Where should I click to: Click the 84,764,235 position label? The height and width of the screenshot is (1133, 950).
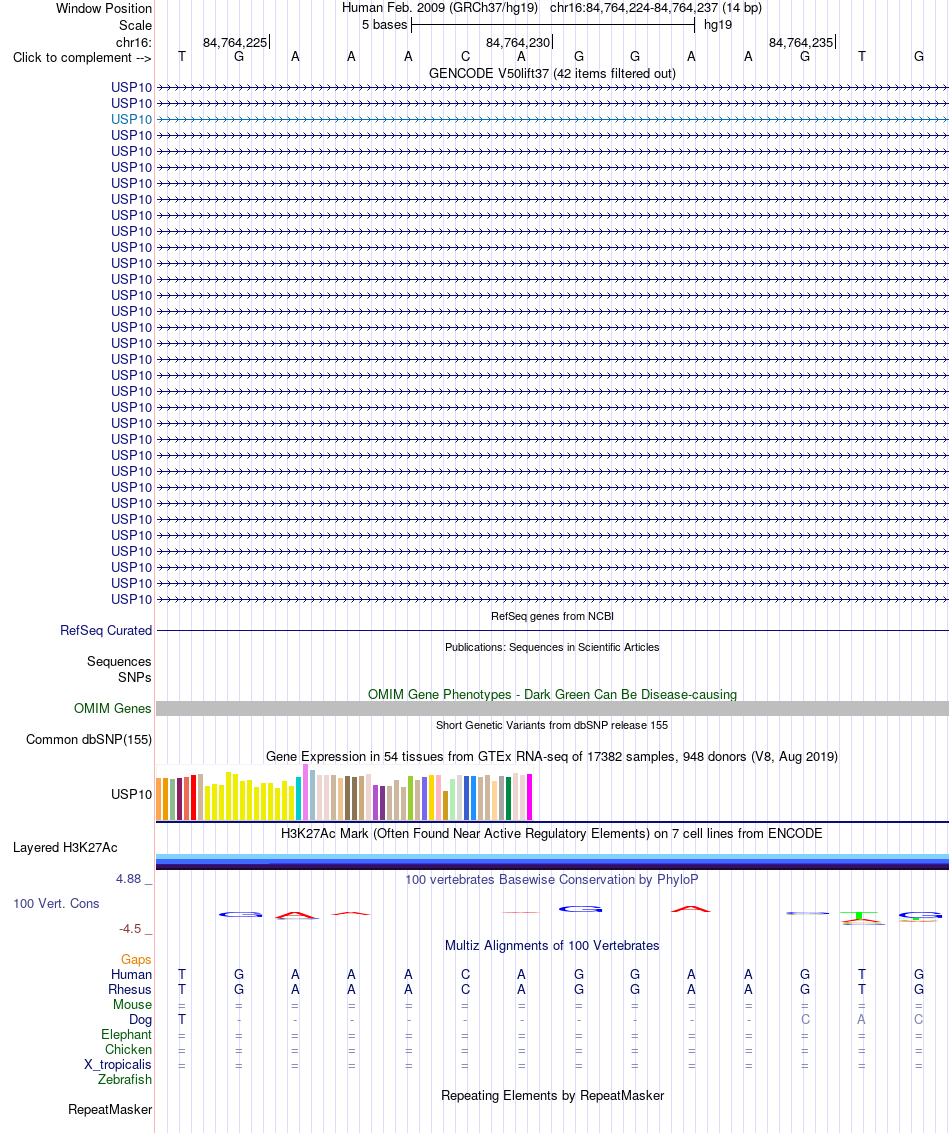801,43
